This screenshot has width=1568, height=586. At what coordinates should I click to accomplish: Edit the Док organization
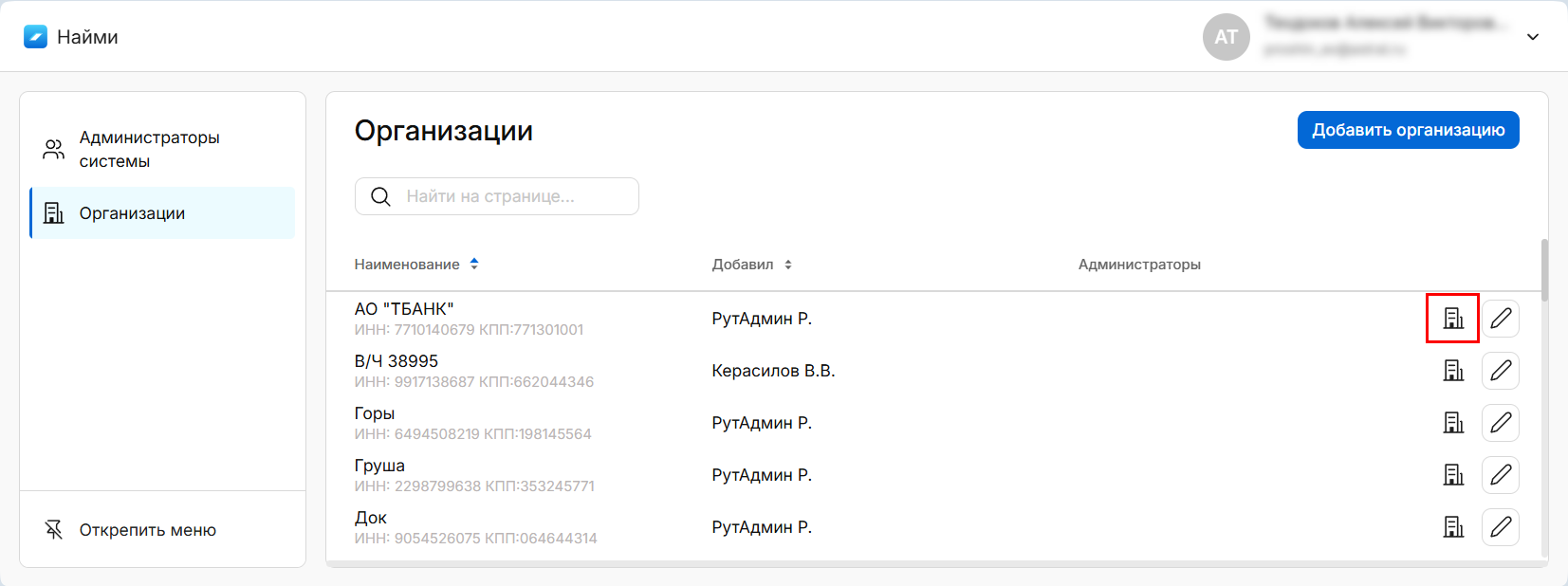tap(1500, 527)
